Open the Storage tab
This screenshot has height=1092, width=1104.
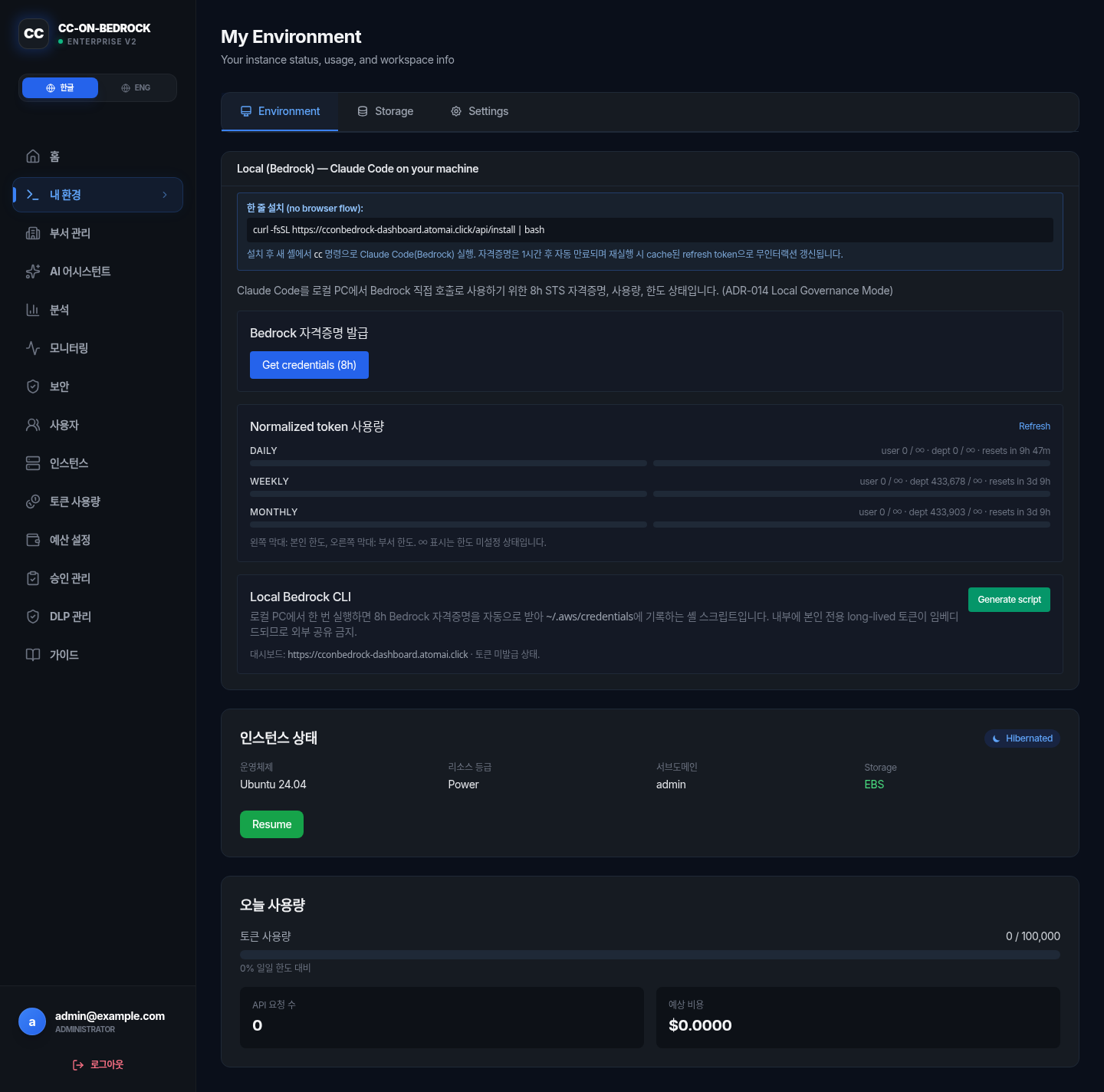(385, 112)
